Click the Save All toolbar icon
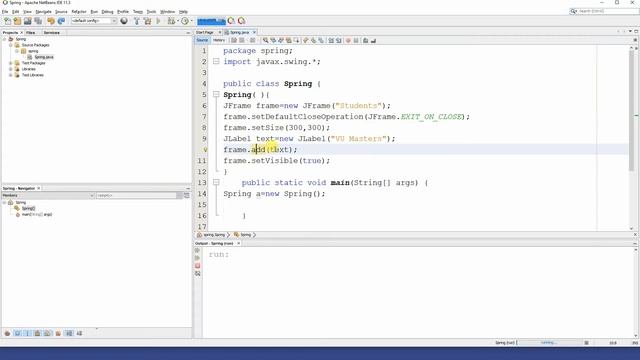 click(38, 21)
